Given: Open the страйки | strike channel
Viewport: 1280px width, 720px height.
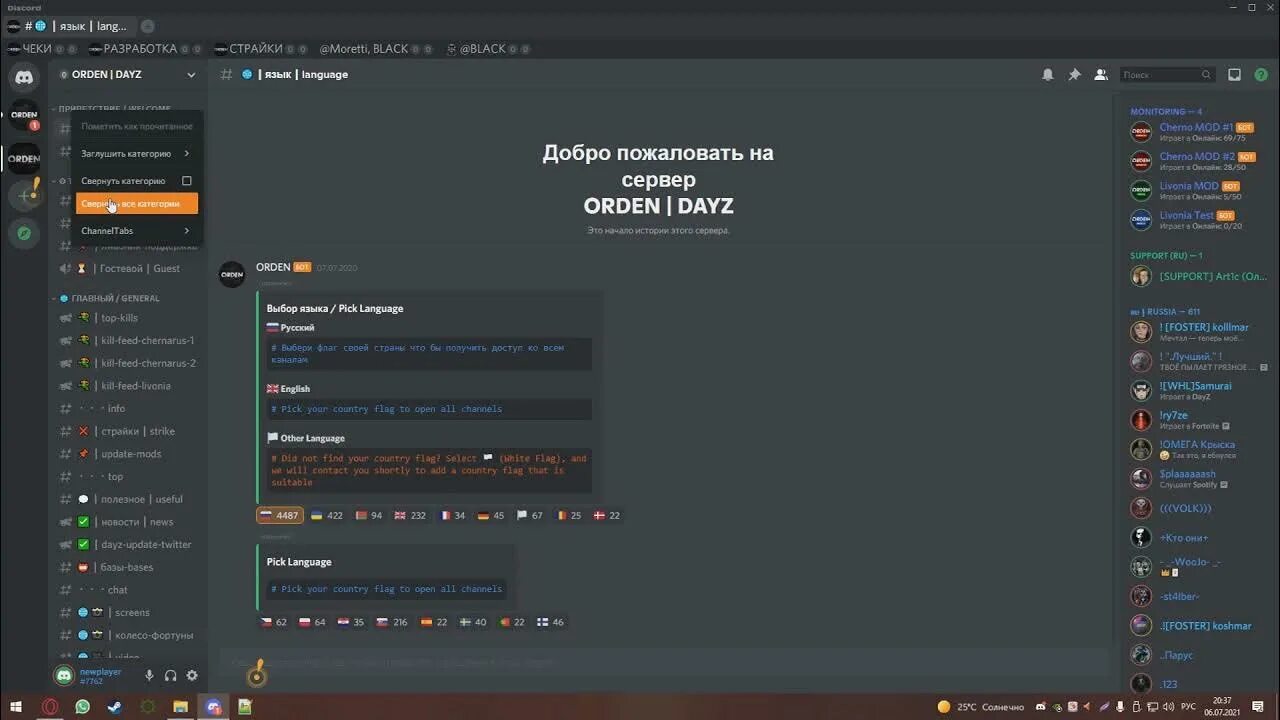Looking at the screenshot, I should tap(130, 431).
